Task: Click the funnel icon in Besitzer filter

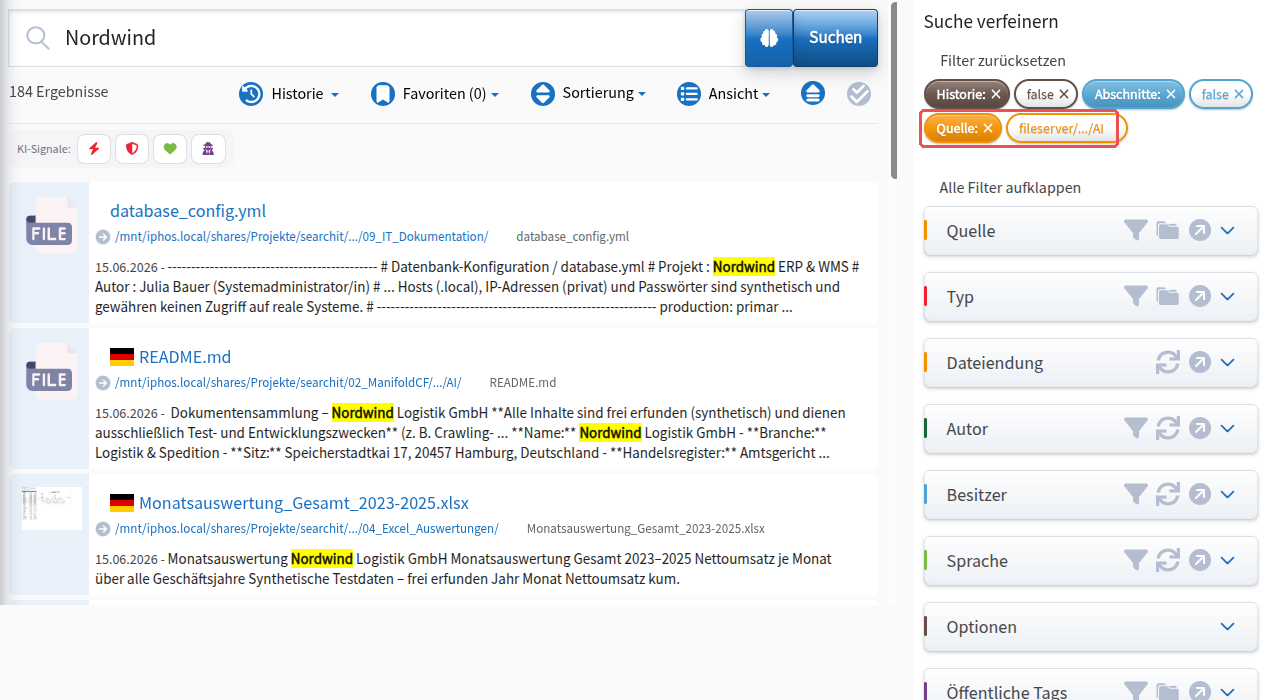Action: pos(1135,495)
